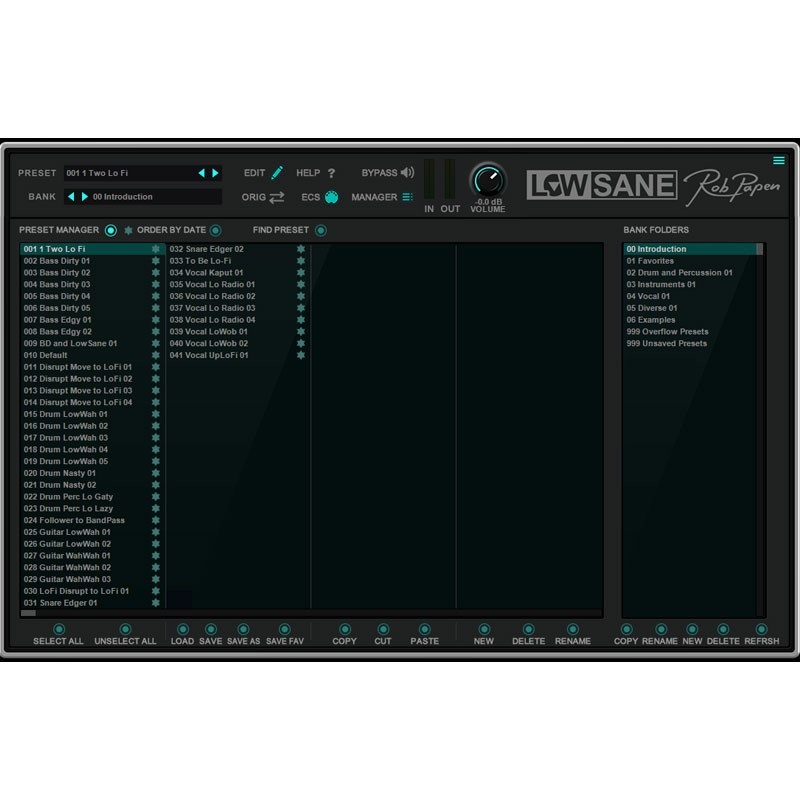The image size is (800, 800).
Task: Click favorite star for 034 Vocal Kaput 01
Action: point(301,273)
